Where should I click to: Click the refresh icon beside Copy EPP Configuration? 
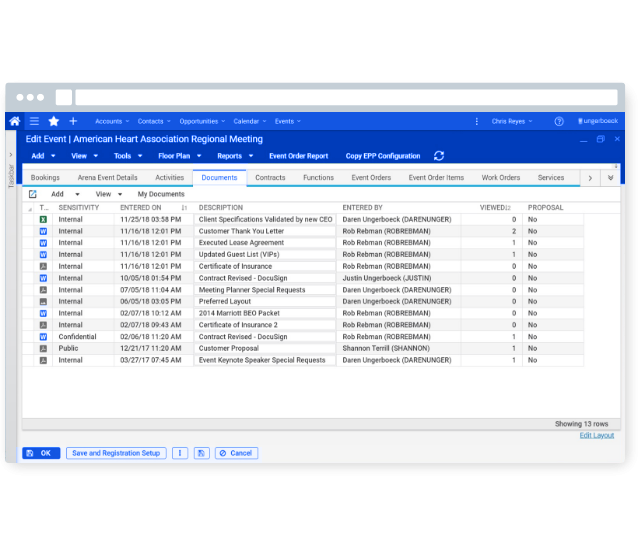pyautogui.click(x=439, y=156)
